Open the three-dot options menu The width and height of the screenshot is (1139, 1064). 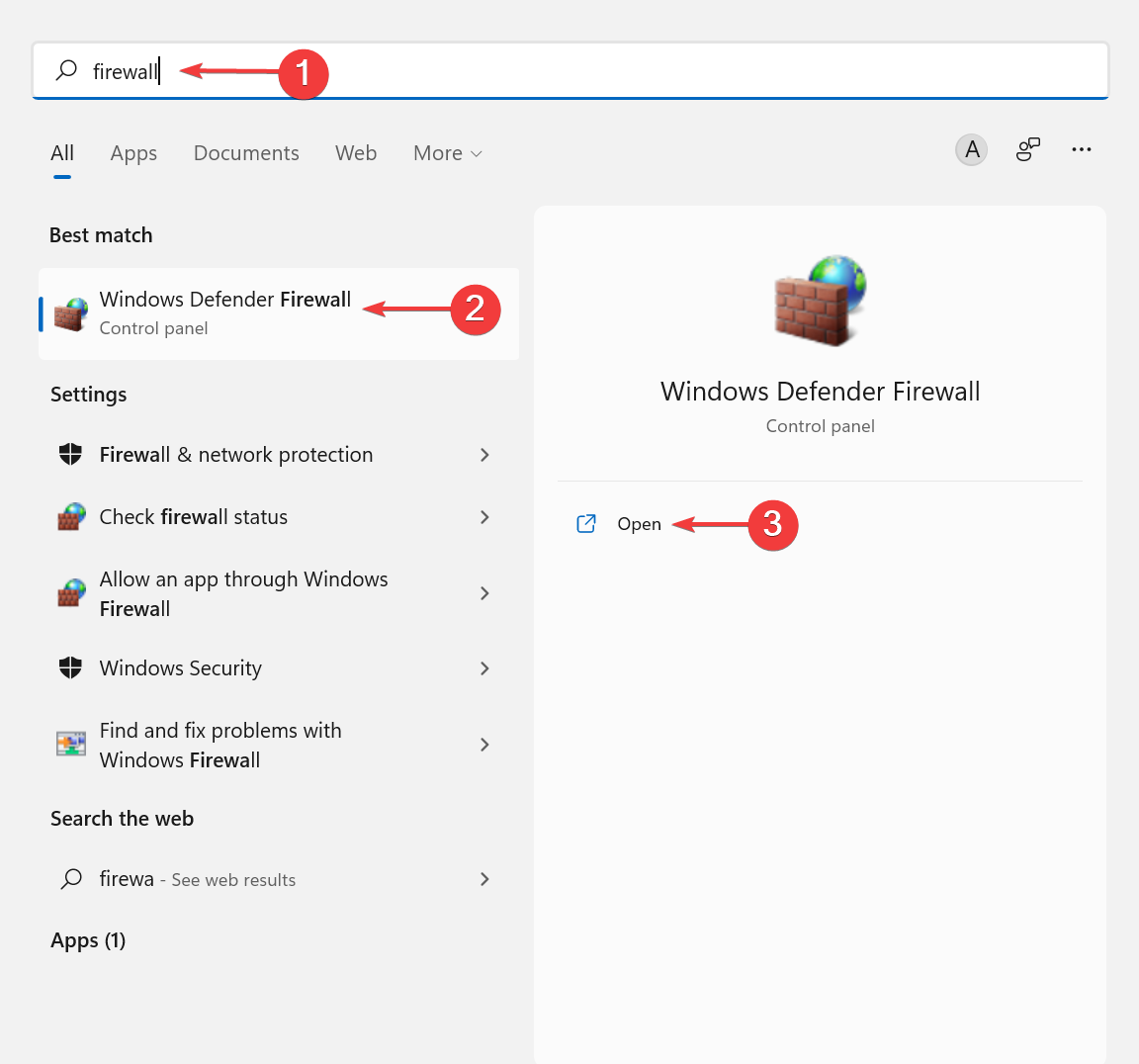pyautogui.click(x=1081, y=149)
